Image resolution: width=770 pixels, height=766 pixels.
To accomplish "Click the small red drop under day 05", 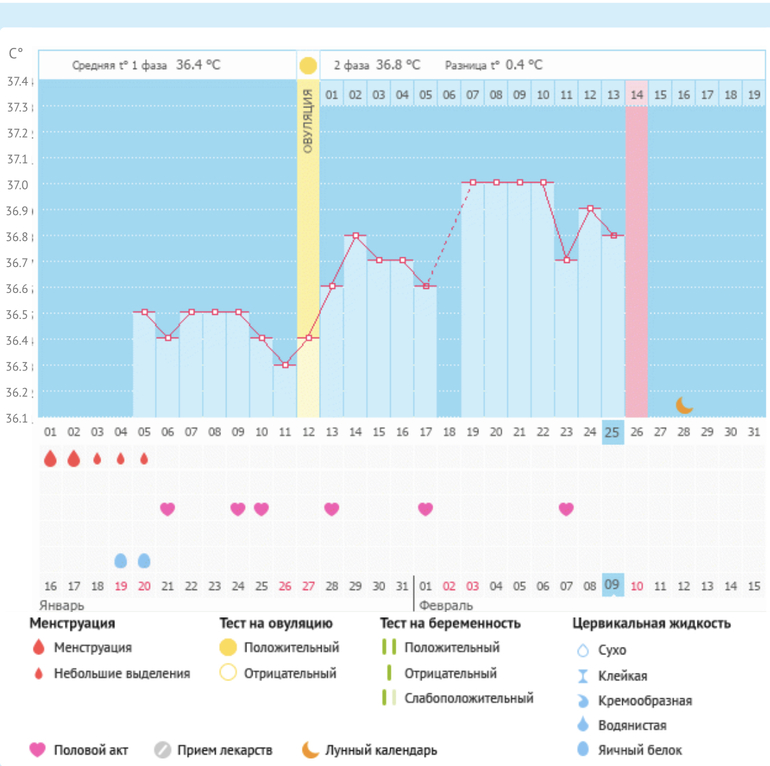I will 144,459.
